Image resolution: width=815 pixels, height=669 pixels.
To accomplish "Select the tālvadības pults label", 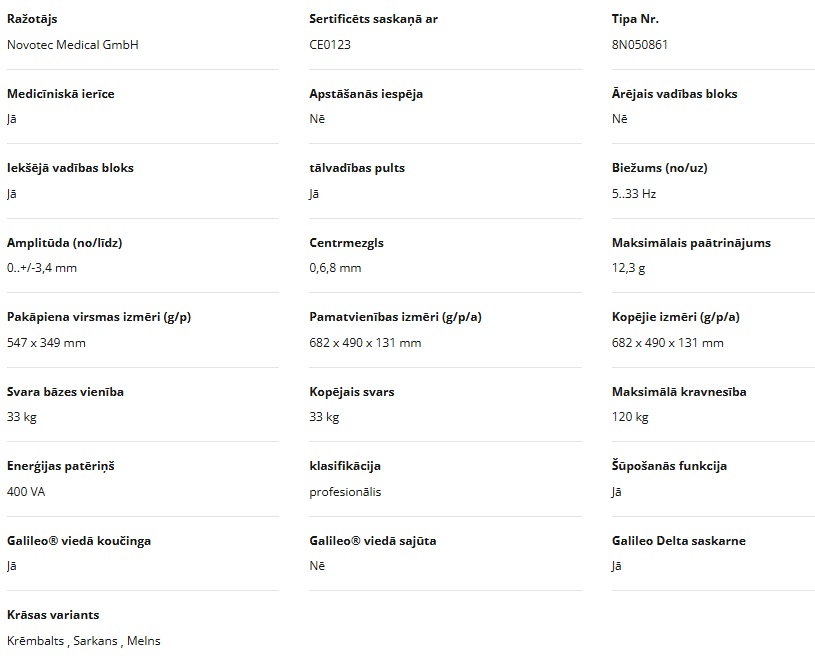I will click(357, 168).
